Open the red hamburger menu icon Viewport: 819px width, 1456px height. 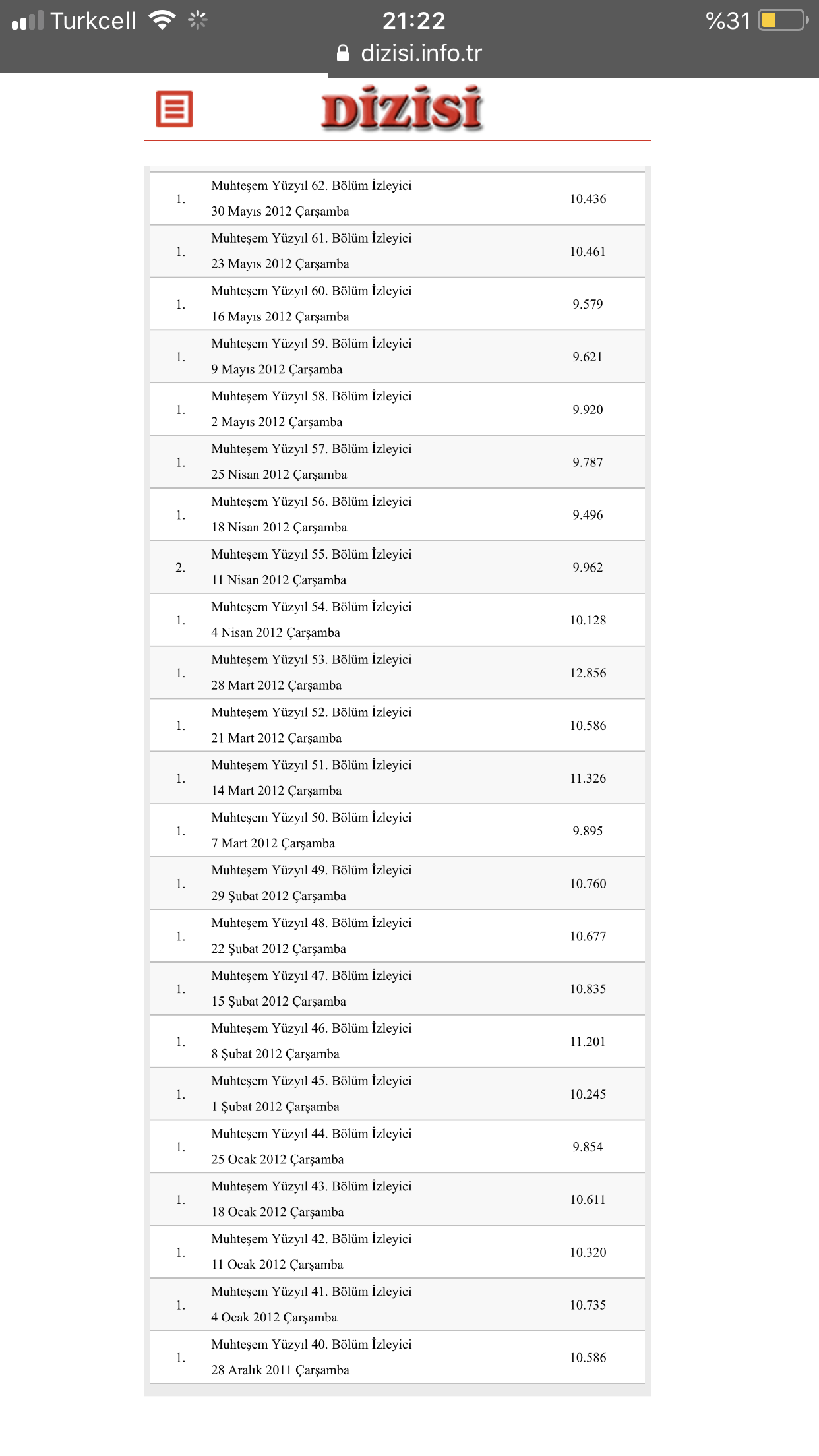coord(174,109)
